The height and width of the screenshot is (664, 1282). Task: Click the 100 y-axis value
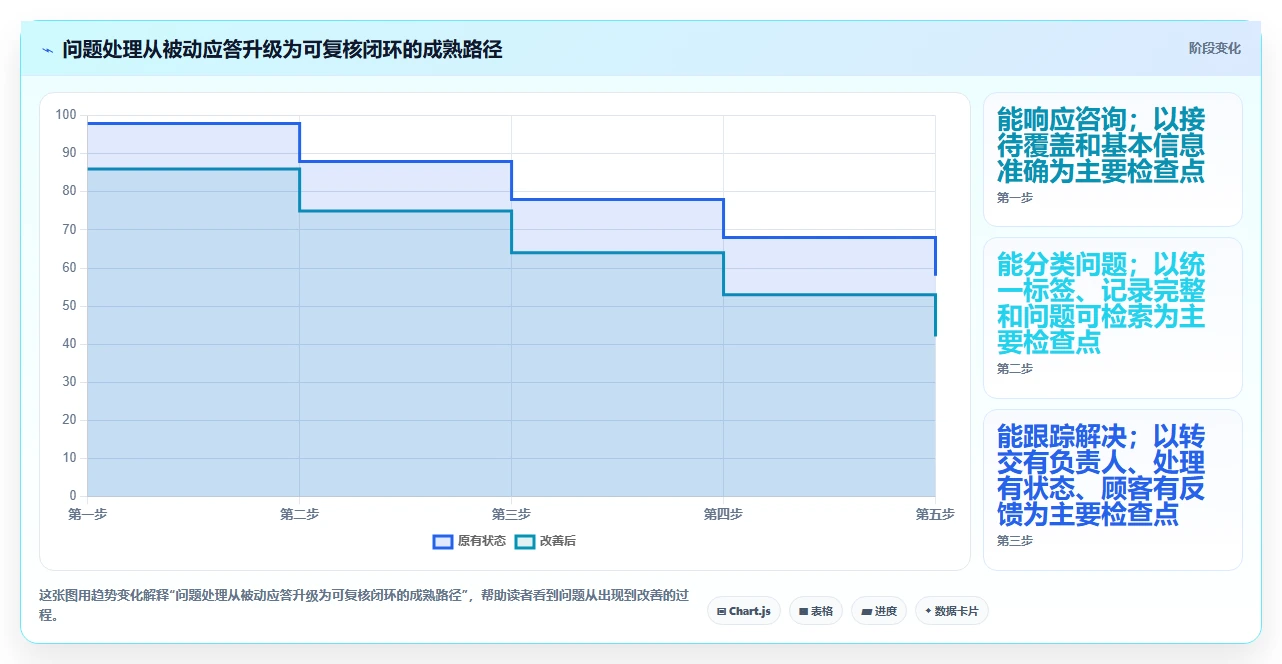point(66,115)
